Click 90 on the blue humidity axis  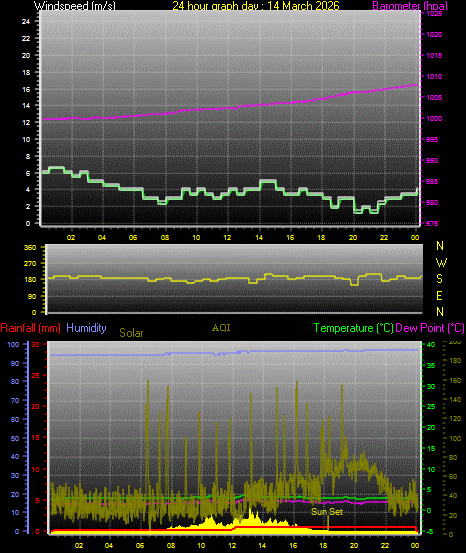(x=15, y=363)
